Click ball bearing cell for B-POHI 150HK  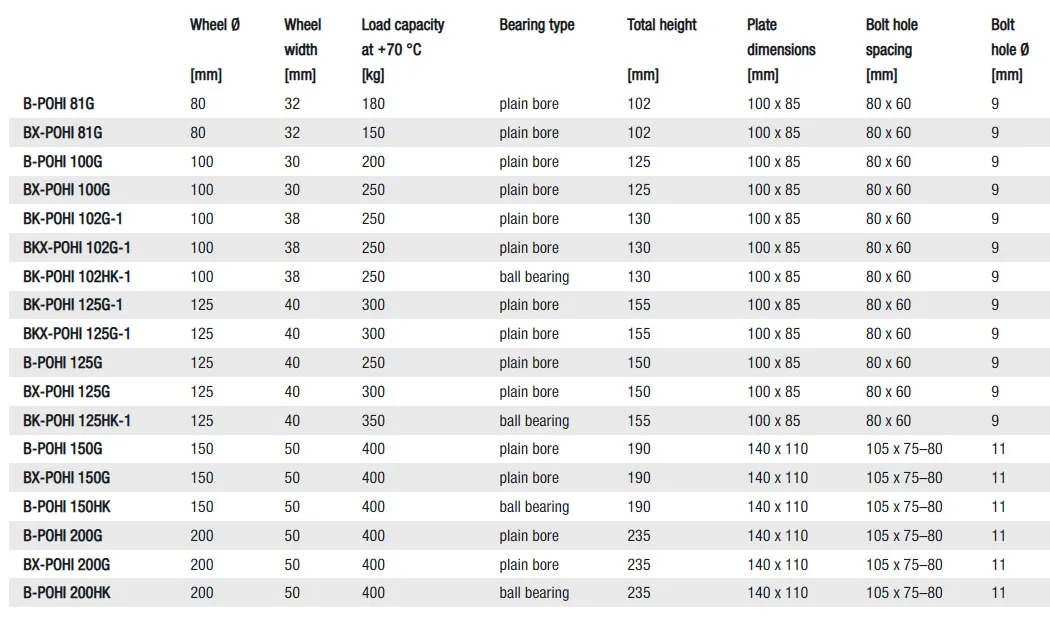[x=534, y=507]
